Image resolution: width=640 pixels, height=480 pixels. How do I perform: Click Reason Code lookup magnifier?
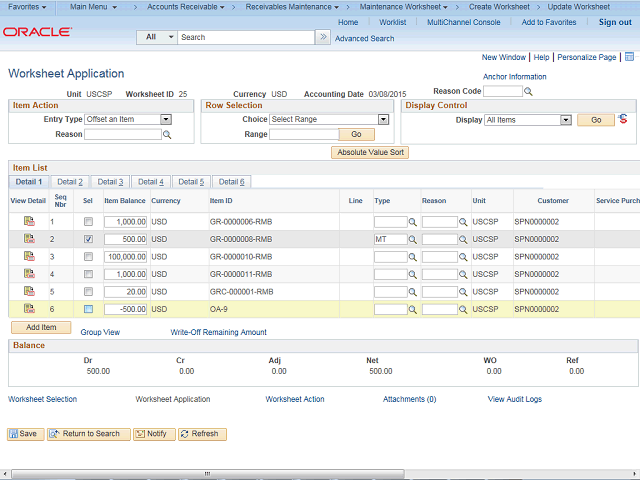tap(529, 92)
